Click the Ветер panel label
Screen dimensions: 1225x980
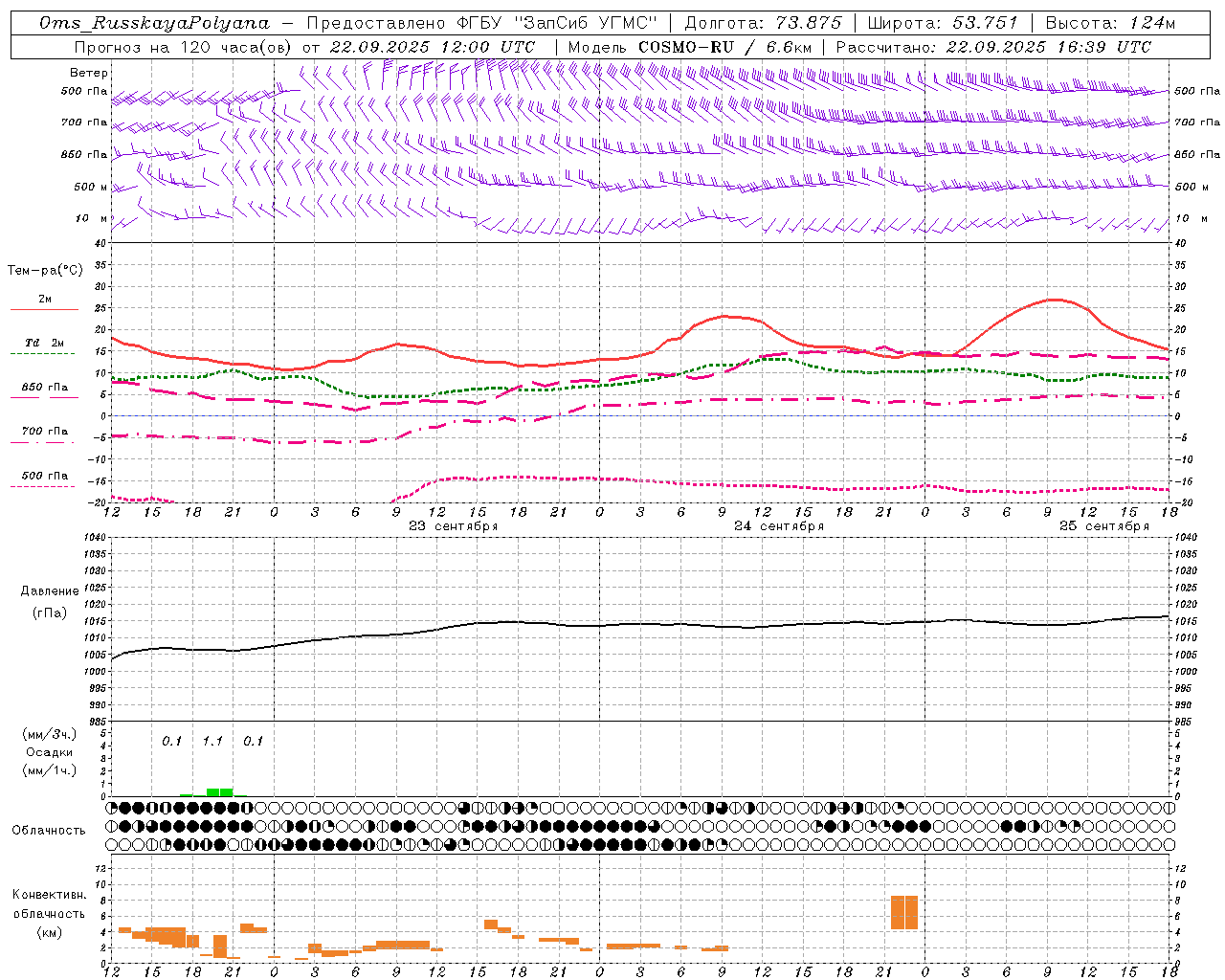(89, 73)
